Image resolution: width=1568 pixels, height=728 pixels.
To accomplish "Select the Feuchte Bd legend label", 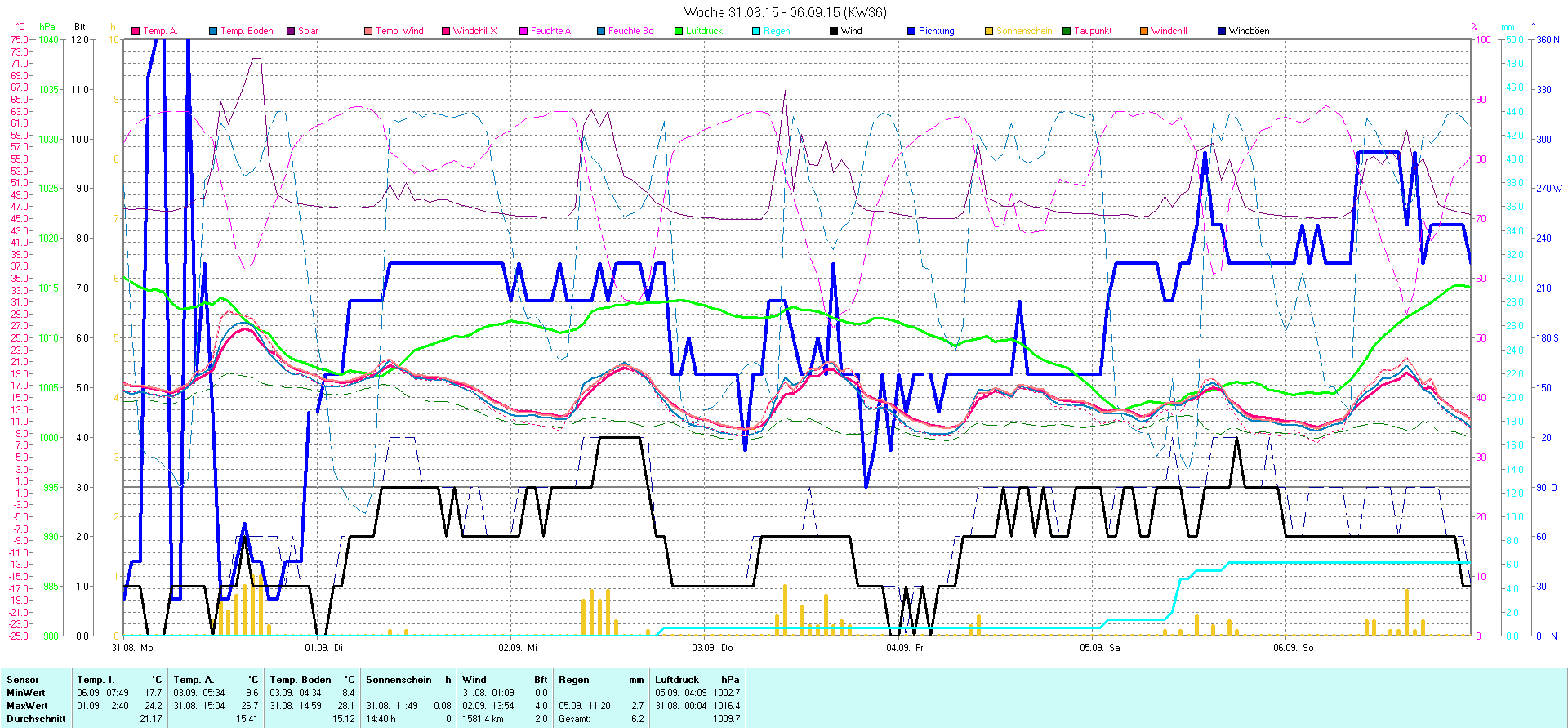I will [630, 31].
